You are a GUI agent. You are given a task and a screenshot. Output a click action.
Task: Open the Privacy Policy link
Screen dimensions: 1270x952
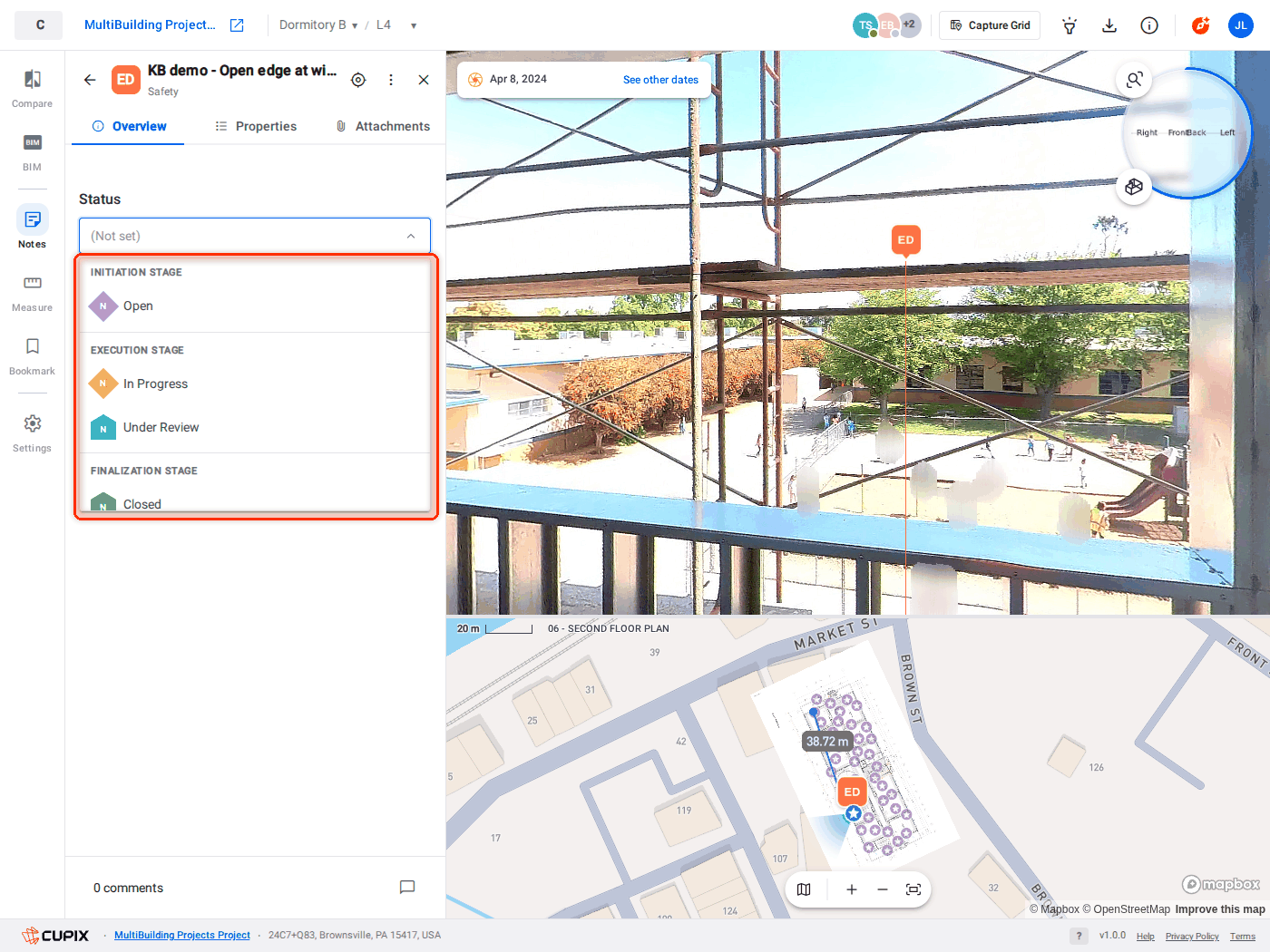click(1192, 937)
